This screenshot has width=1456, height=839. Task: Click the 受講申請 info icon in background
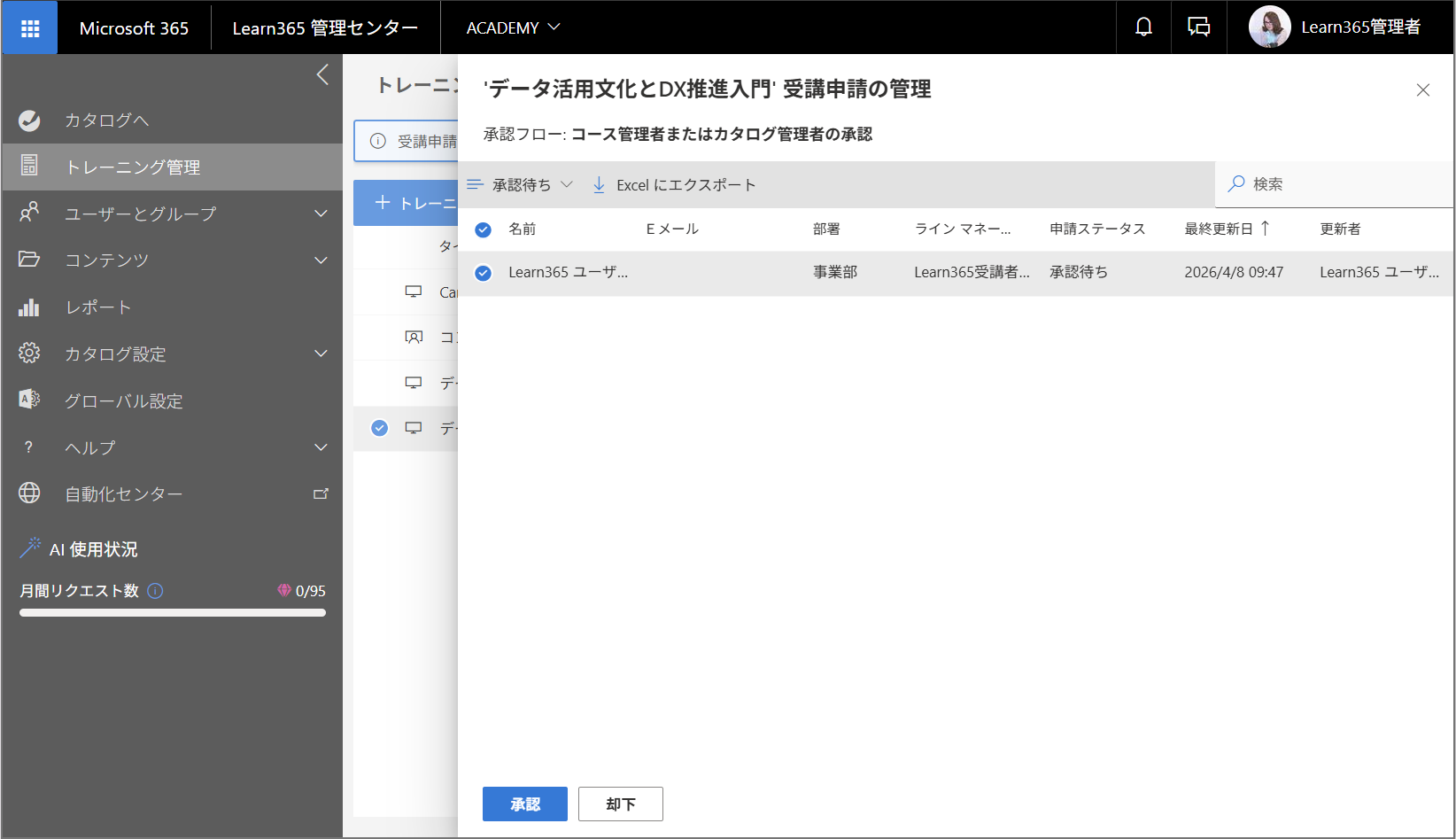(x=378, y=141)
